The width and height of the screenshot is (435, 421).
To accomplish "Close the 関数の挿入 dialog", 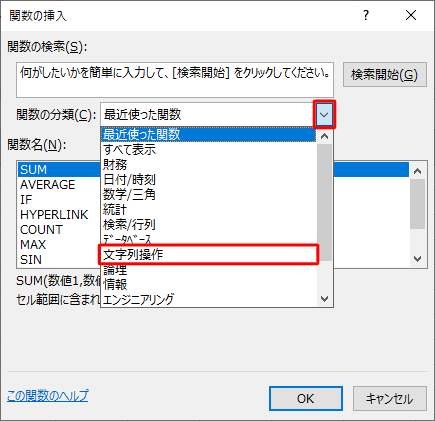I will [411, 15].
